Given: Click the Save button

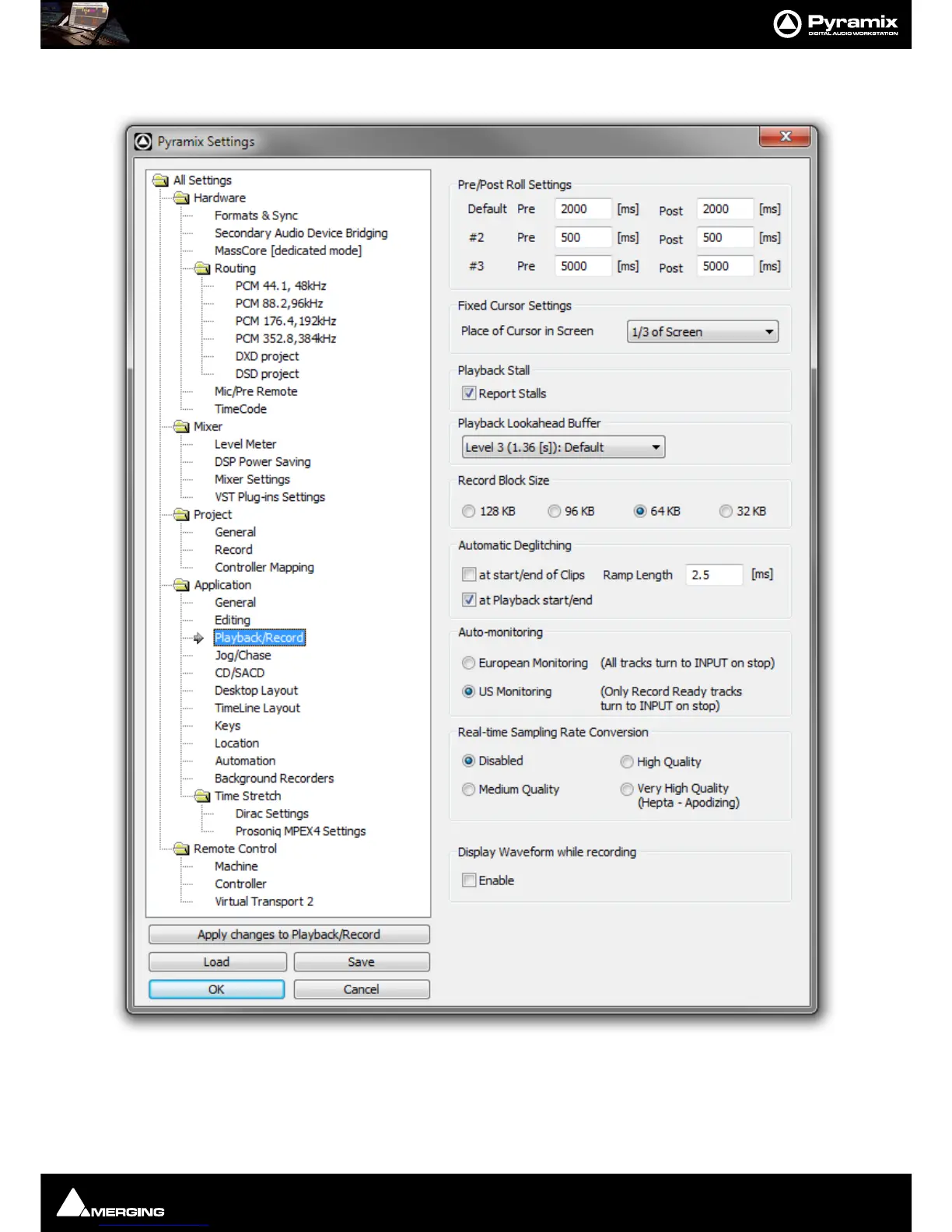Looking at the screenshot, I should tap(361, 962).
